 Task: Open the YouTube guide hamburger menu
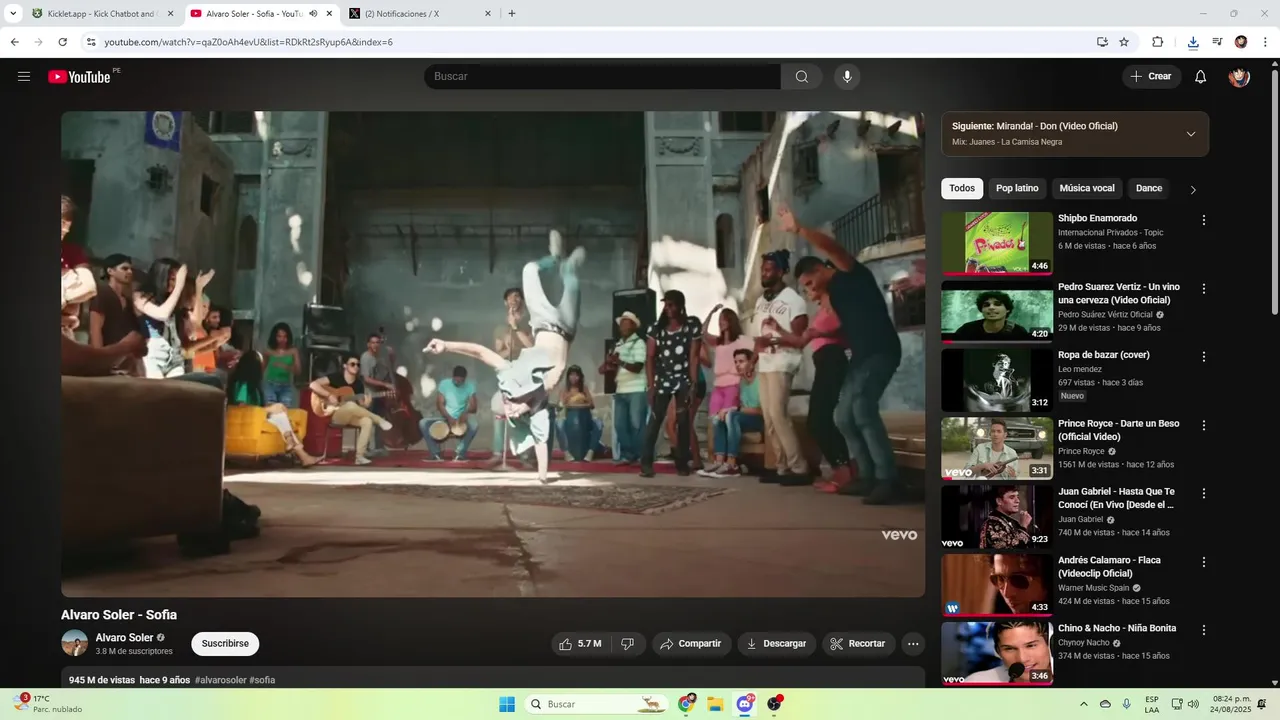click(24, 77)
